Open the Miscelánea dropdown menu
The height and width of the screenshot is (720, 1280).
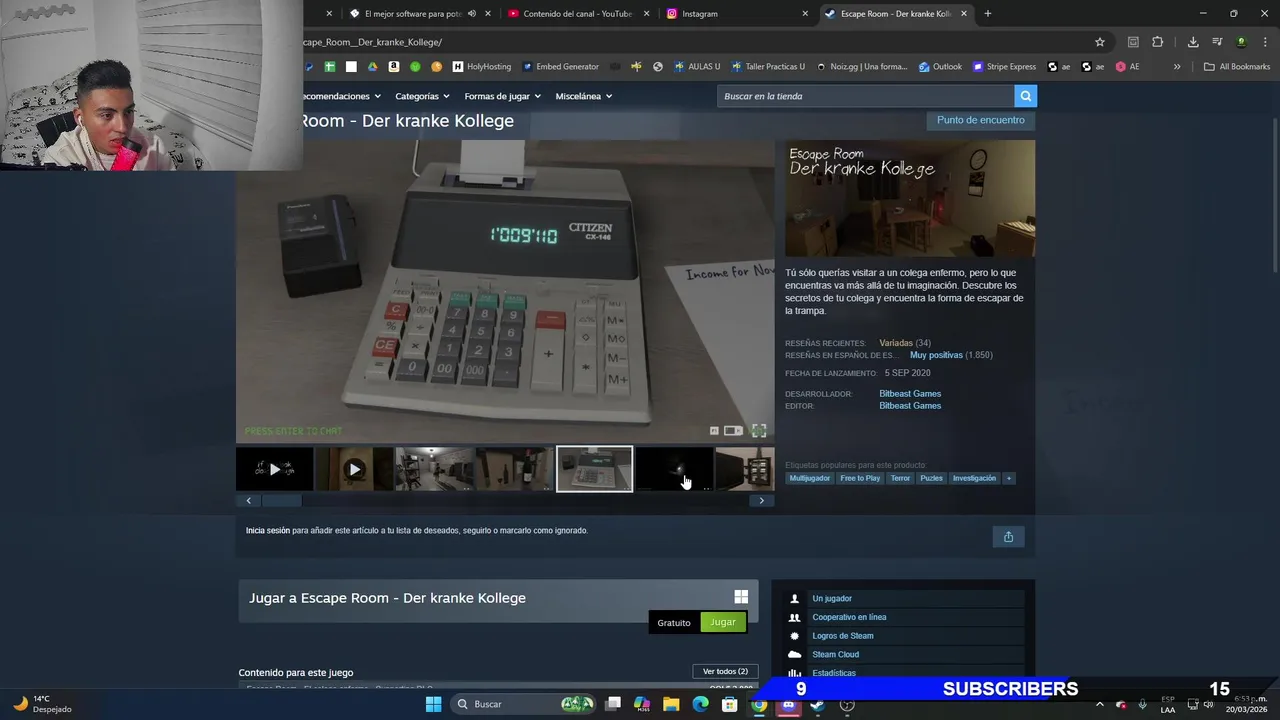583,96
